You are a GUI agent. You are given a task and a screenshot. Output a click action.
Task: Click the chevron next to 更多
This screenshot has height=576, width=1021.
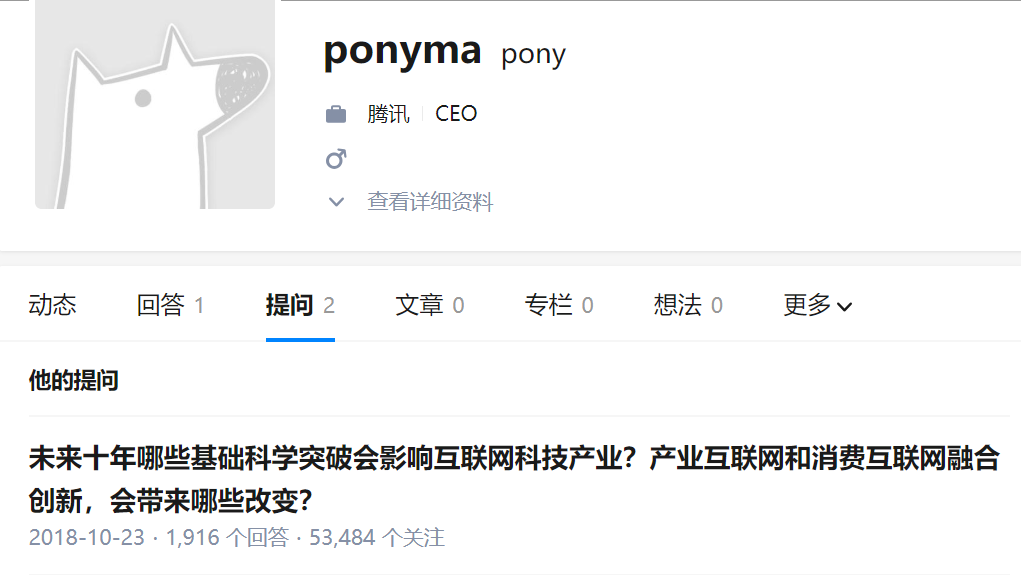pyautogui.click(x=846, y=306)
